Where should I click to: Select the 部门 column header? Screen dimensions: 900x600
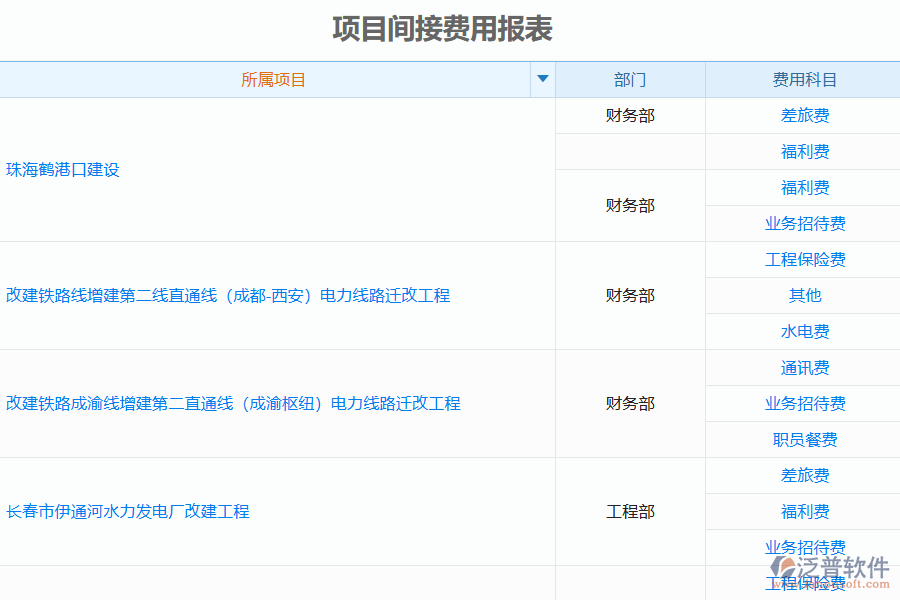tap(630, 79)
